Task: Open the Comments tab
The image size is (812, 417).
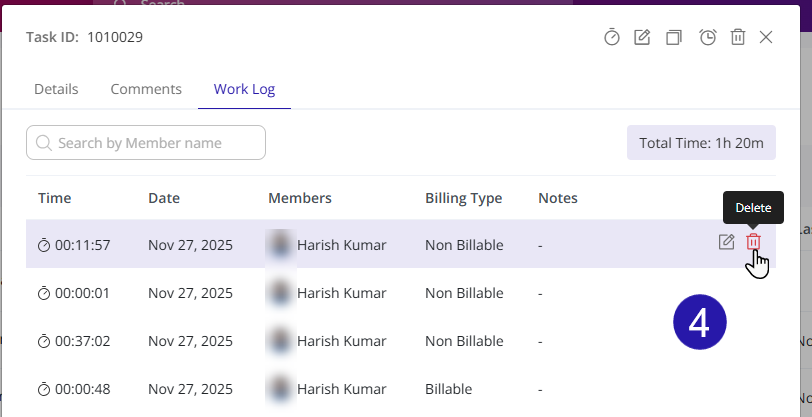Action: click(146, 89)
